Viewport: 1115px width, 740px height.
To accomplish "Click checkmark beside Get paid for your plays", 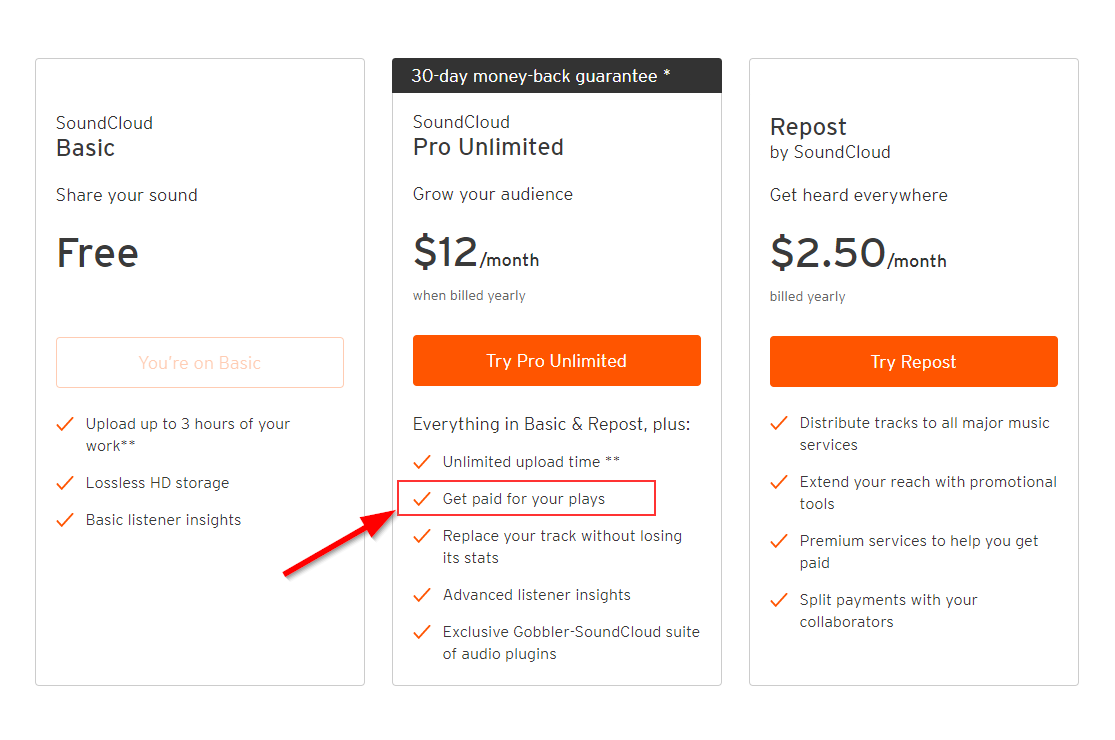I will point(422,499).
